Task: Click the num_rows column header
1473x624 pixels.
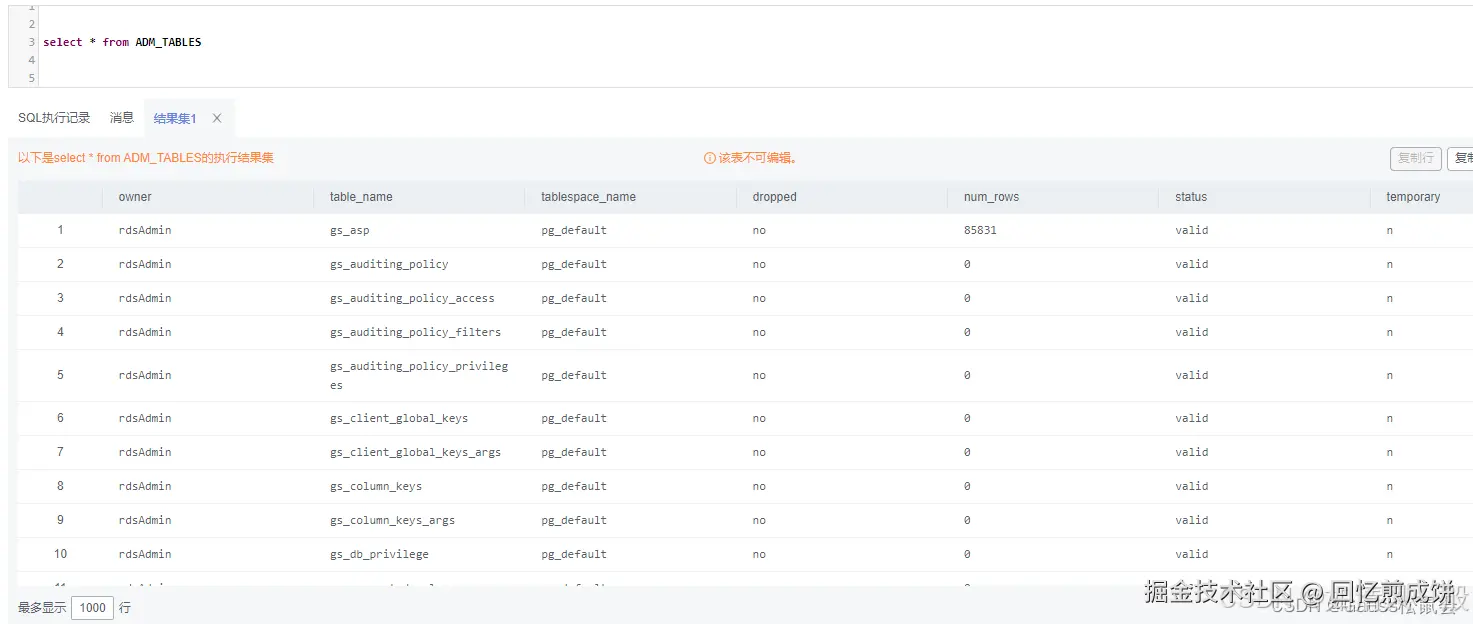Action: pos(991,197)
